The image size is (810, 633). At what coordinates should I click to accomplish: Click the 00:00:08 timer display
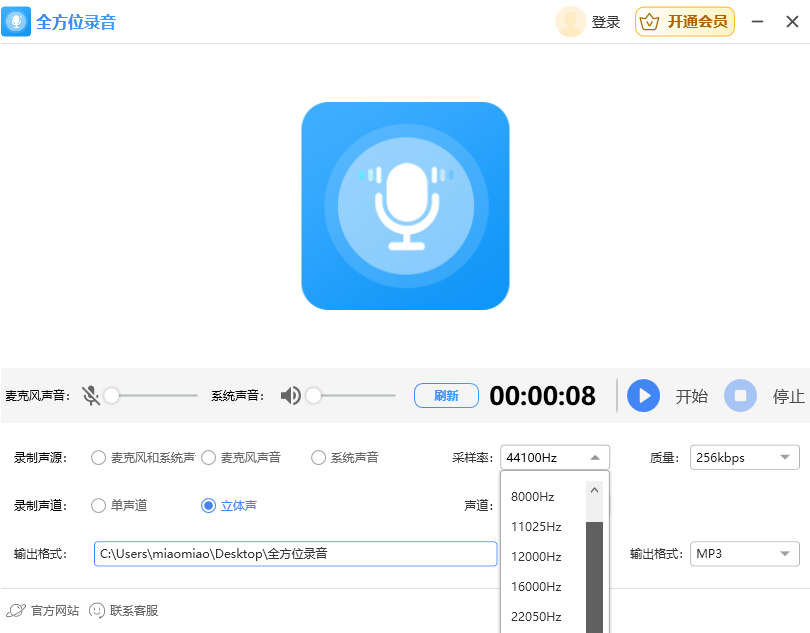tap(542, 396)
